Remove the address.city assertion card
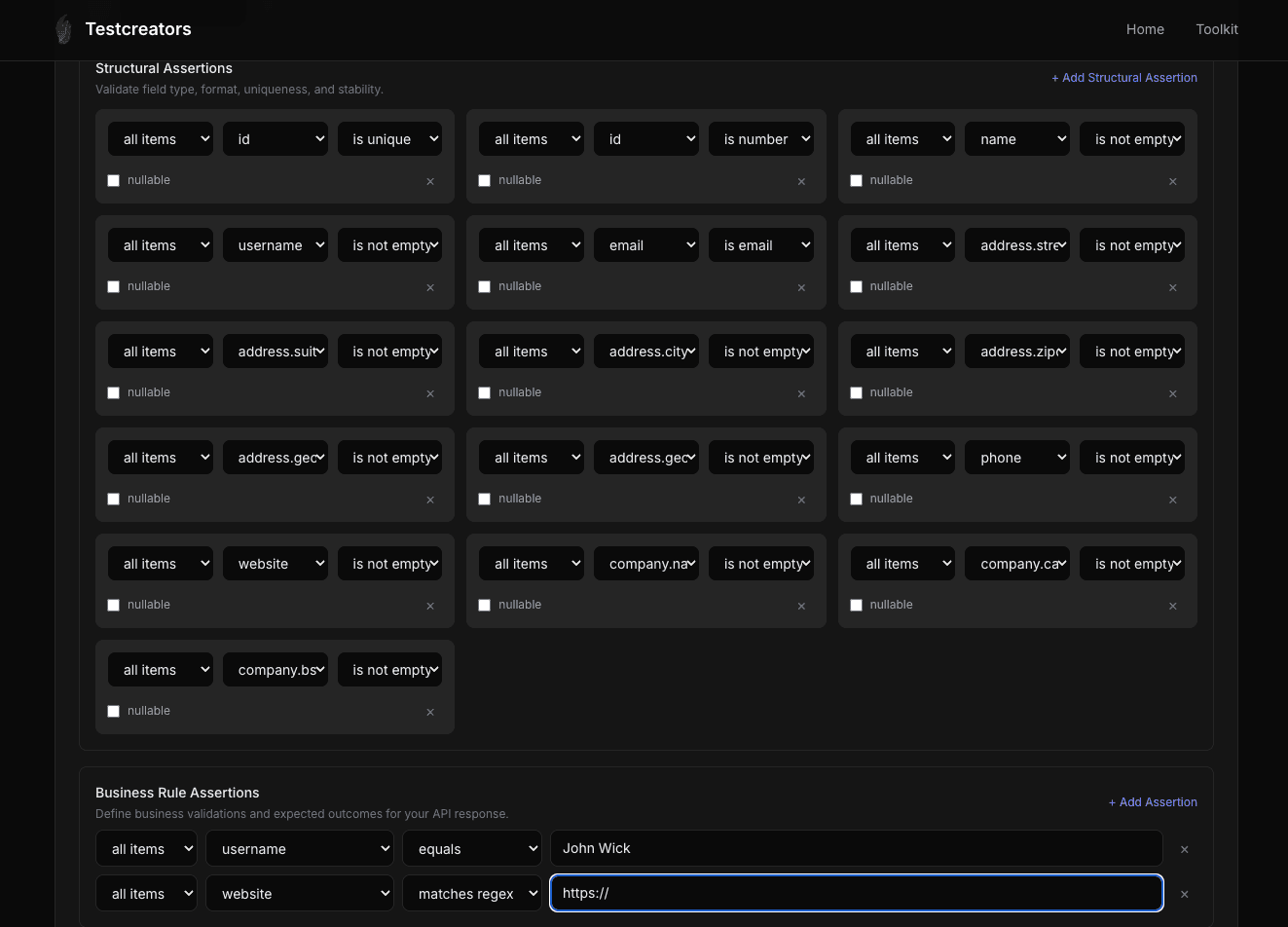Image resolution: width=1288 pixels, height=927 pixels. 801,393
